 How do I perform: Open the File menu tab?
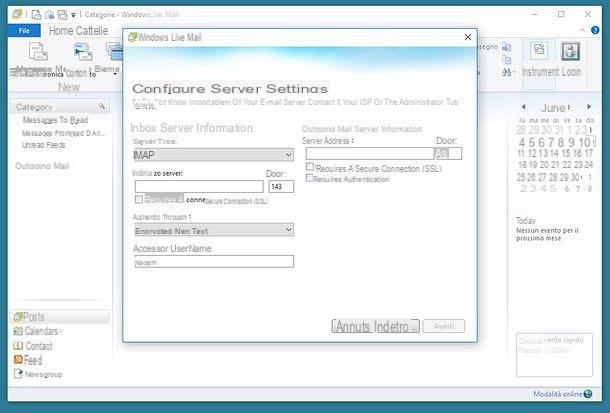(24, 30)
